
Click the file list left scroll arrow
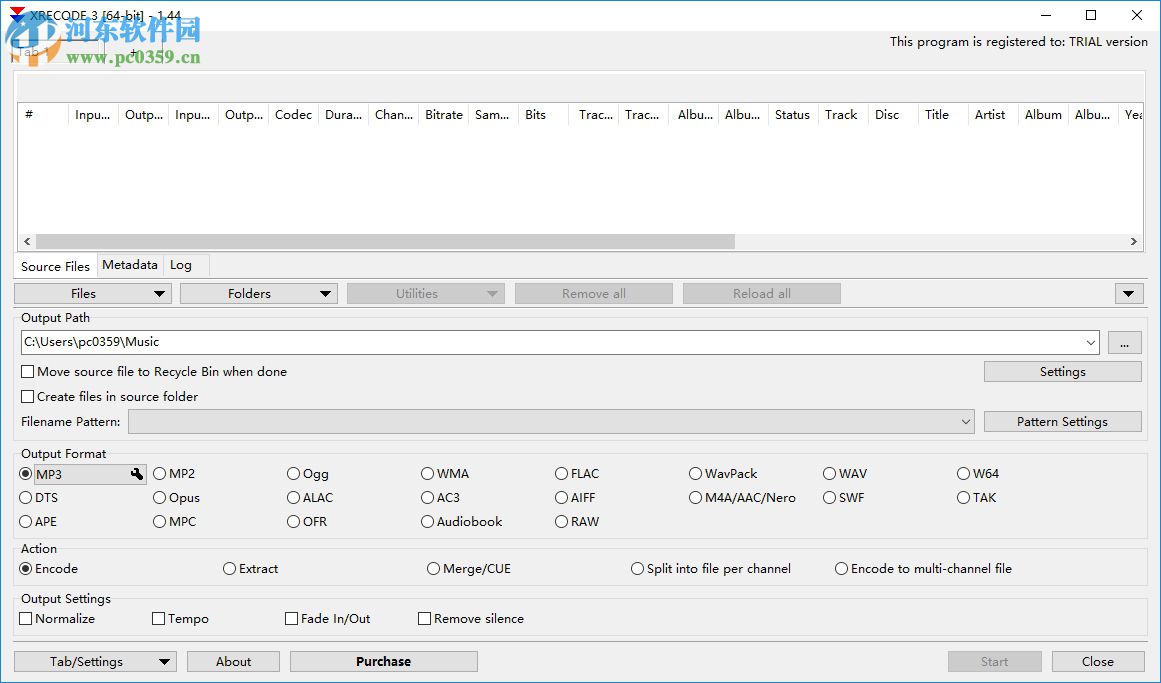27,241
